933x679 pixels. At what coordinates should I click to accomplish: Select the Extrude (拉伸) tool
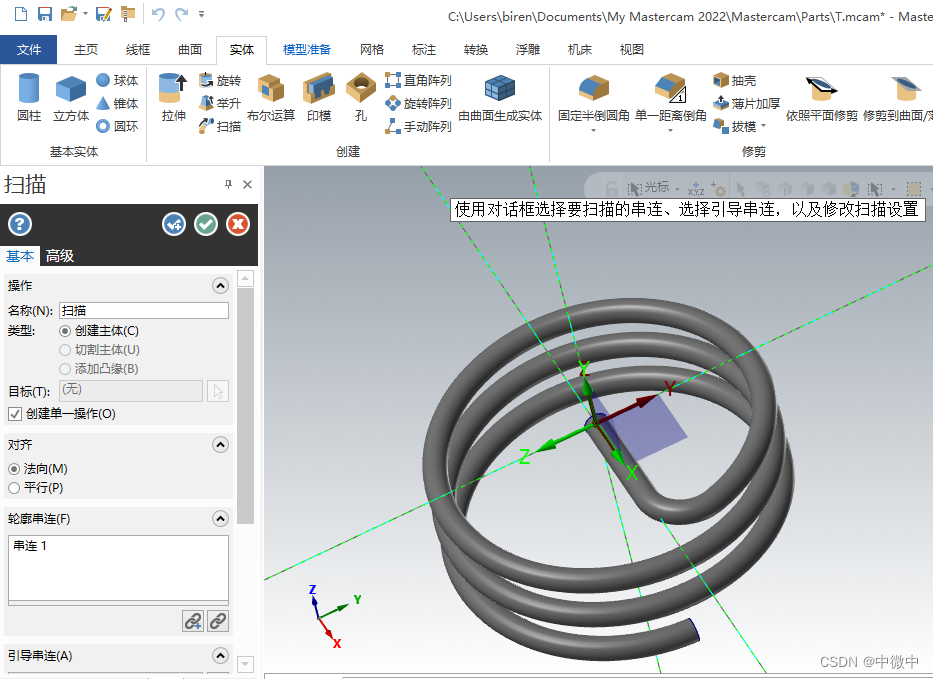[x=173, y=97]
